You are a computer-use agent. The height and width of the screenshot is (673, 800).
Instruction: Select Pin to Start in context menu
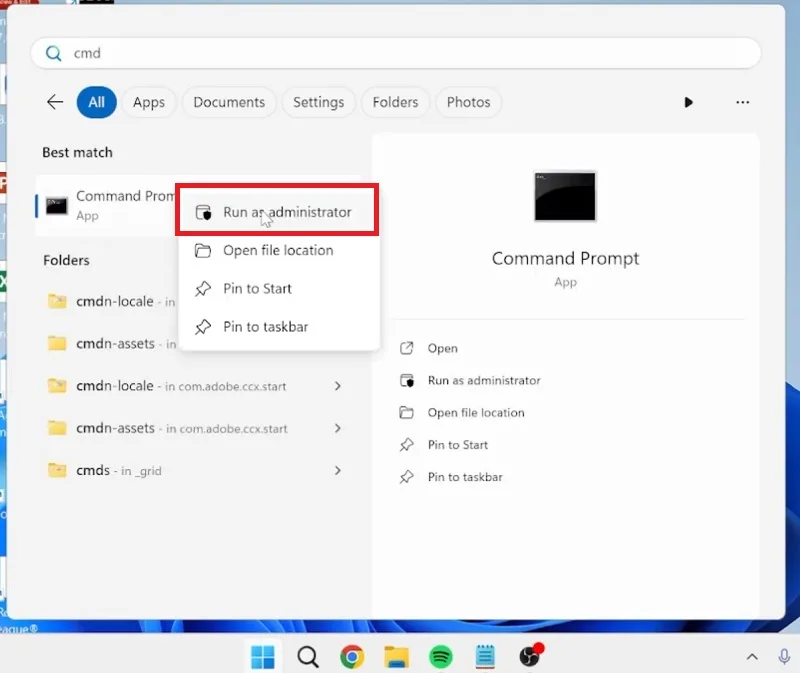[278, 288]
